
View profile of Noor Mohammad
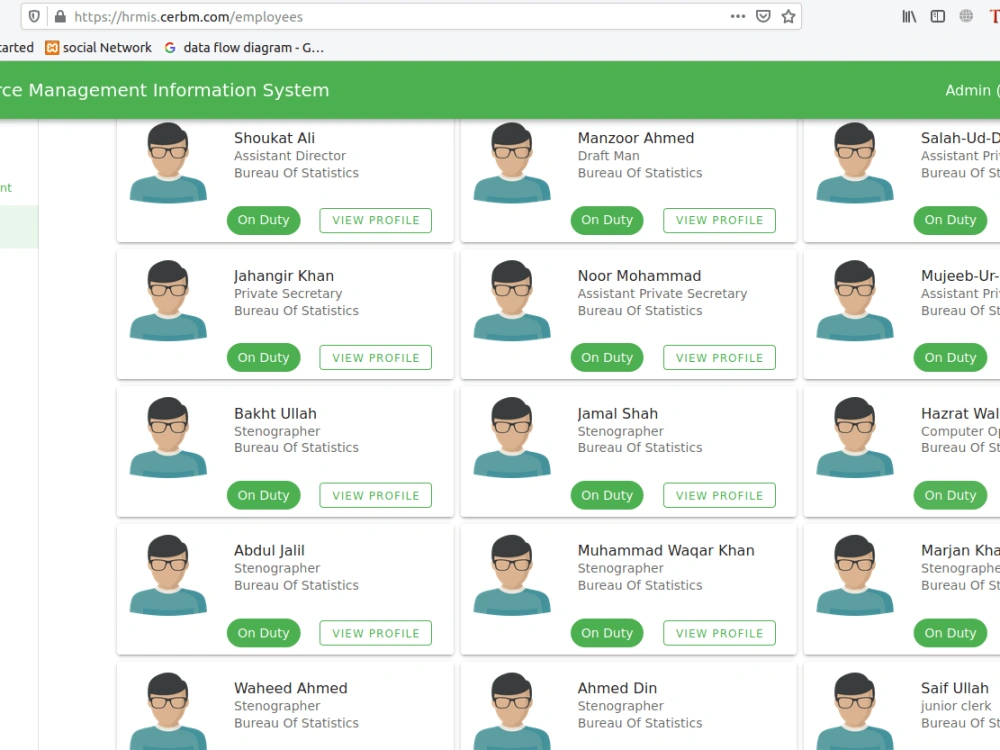point(719,358)
